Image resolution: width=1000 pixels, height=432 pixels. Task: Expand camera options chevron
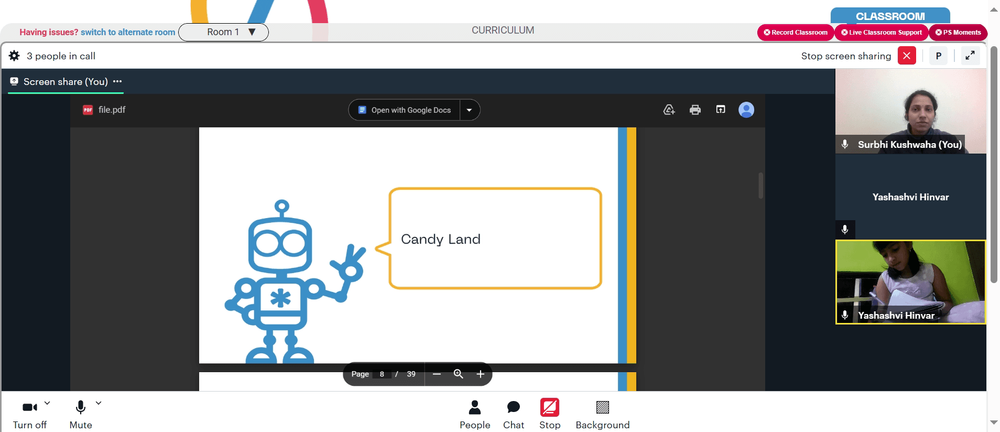47,403
